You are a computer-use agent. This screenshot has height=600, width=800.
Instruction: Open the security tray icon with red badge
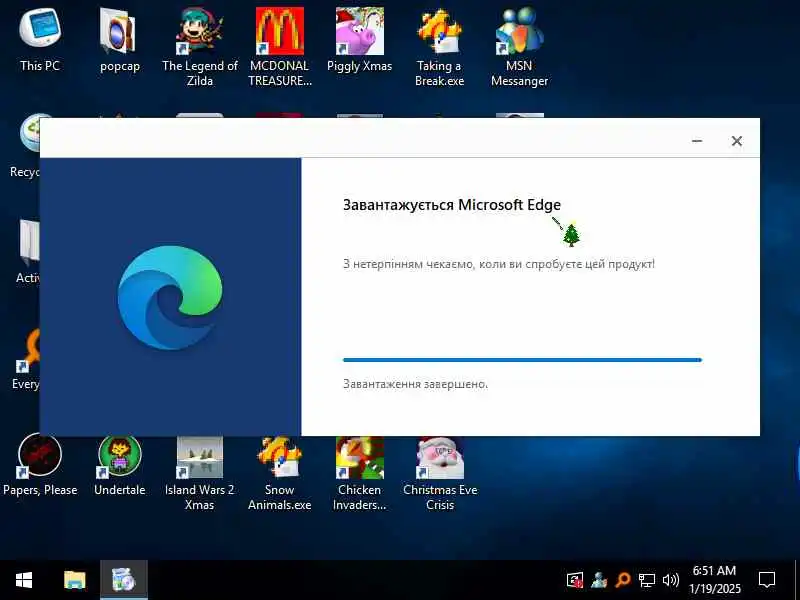pyautogui.click(x=575, y=580)
